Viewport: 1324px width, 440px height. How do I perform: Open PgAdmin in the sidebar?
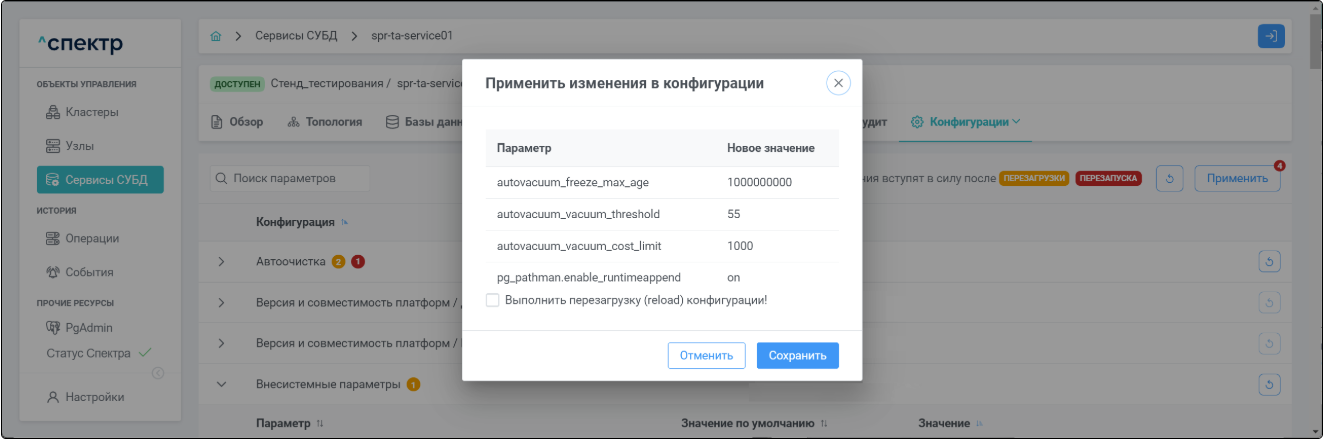89,327
